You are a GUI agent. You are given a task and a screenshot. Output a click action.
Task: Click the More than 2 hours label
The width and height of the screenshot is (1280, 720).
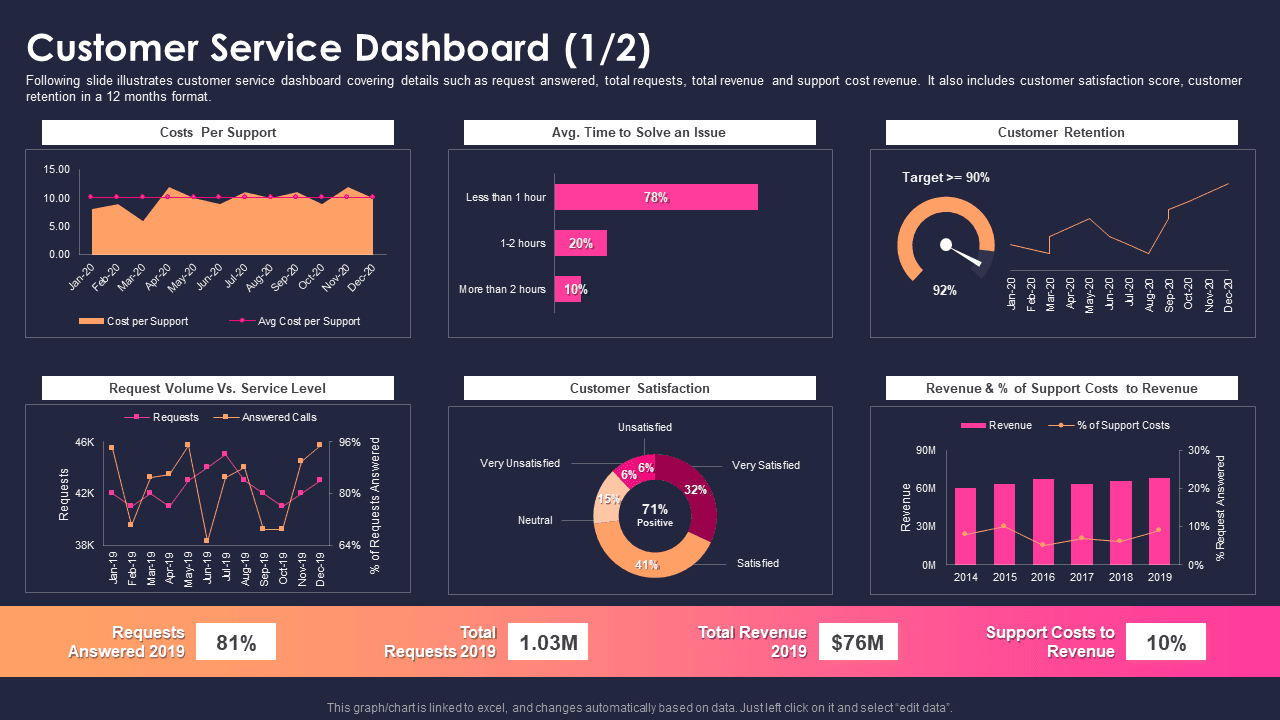[x=502, y=289]
